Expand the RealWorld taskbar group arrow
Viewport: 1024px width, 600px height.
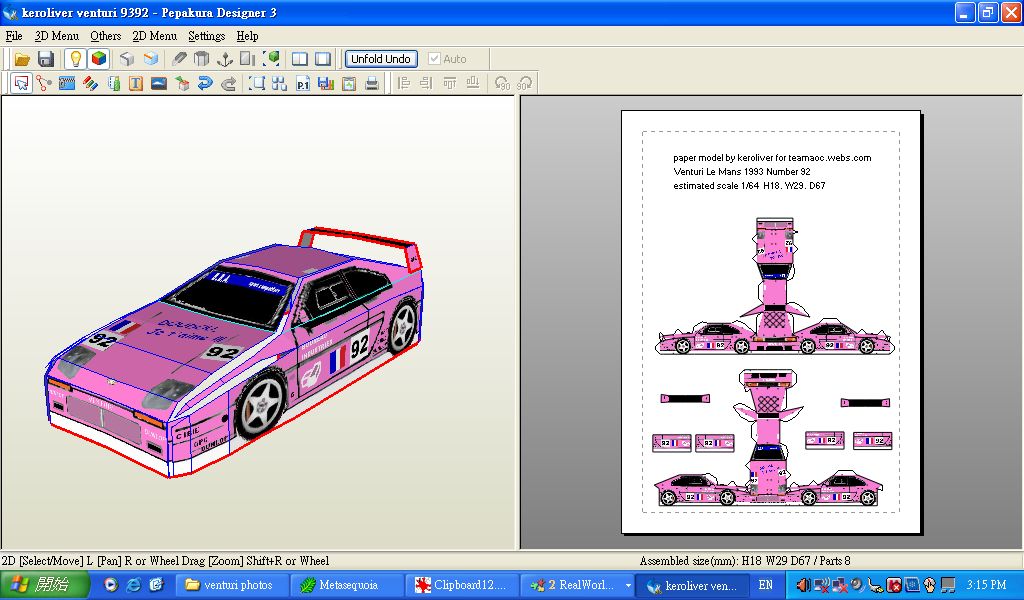628,585
